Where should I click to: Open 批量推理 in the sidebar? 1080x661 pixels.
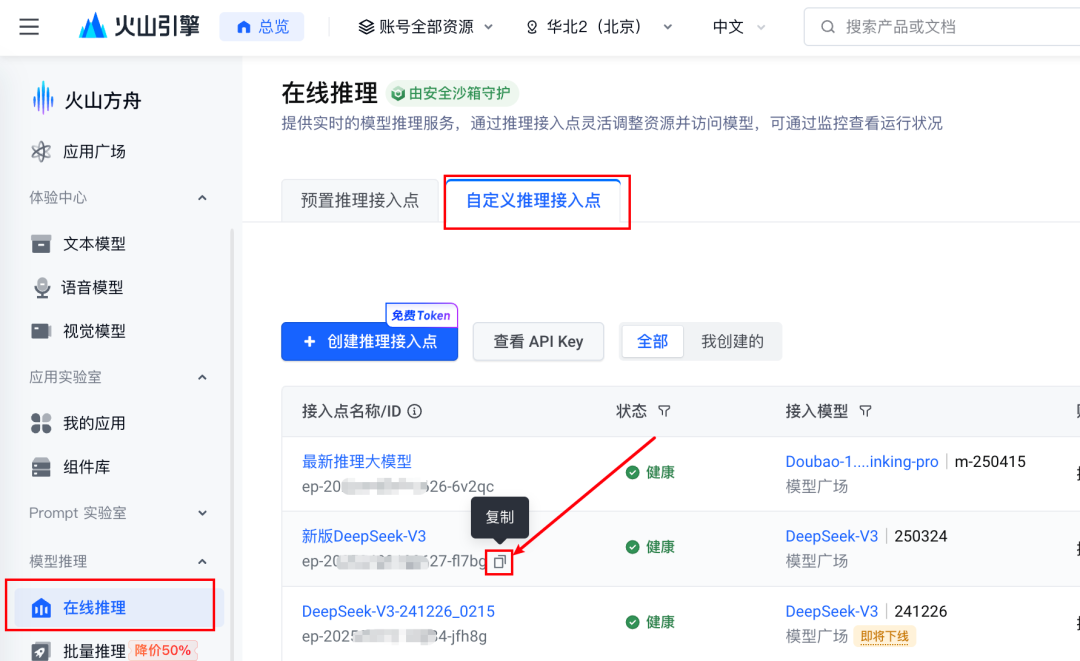(x=94, y=651)
